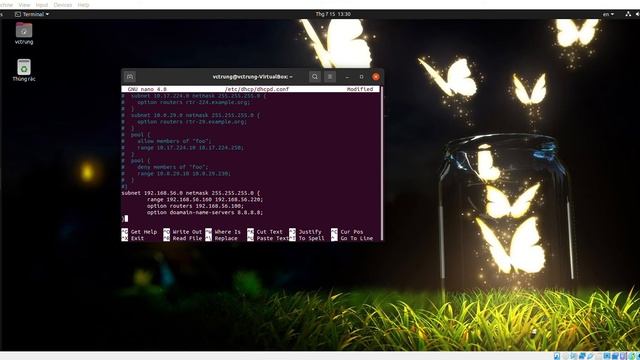640x360 pixels.
Task: Click the option doamain-name-servers 8.8.8.8 line
Action: coord(205,213)
